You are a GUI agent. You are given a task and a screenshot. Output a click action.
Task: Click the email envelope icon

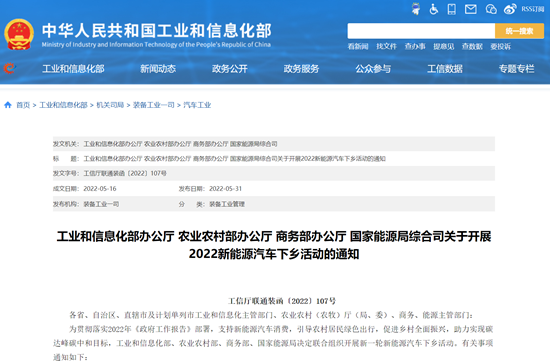coord(470,9)
